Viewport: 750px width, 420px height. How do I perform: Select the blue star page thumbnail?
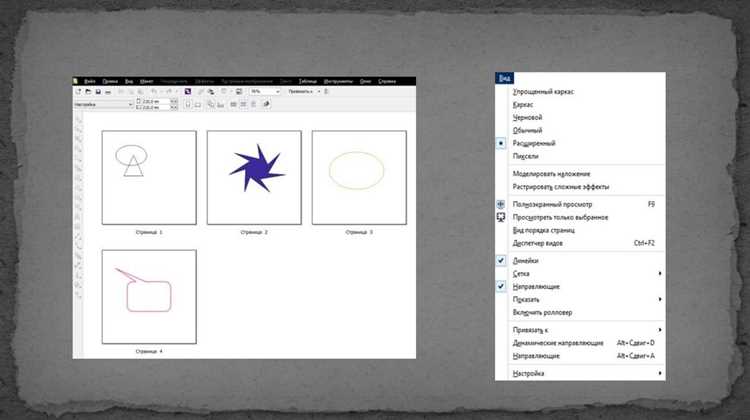point(254,177)
